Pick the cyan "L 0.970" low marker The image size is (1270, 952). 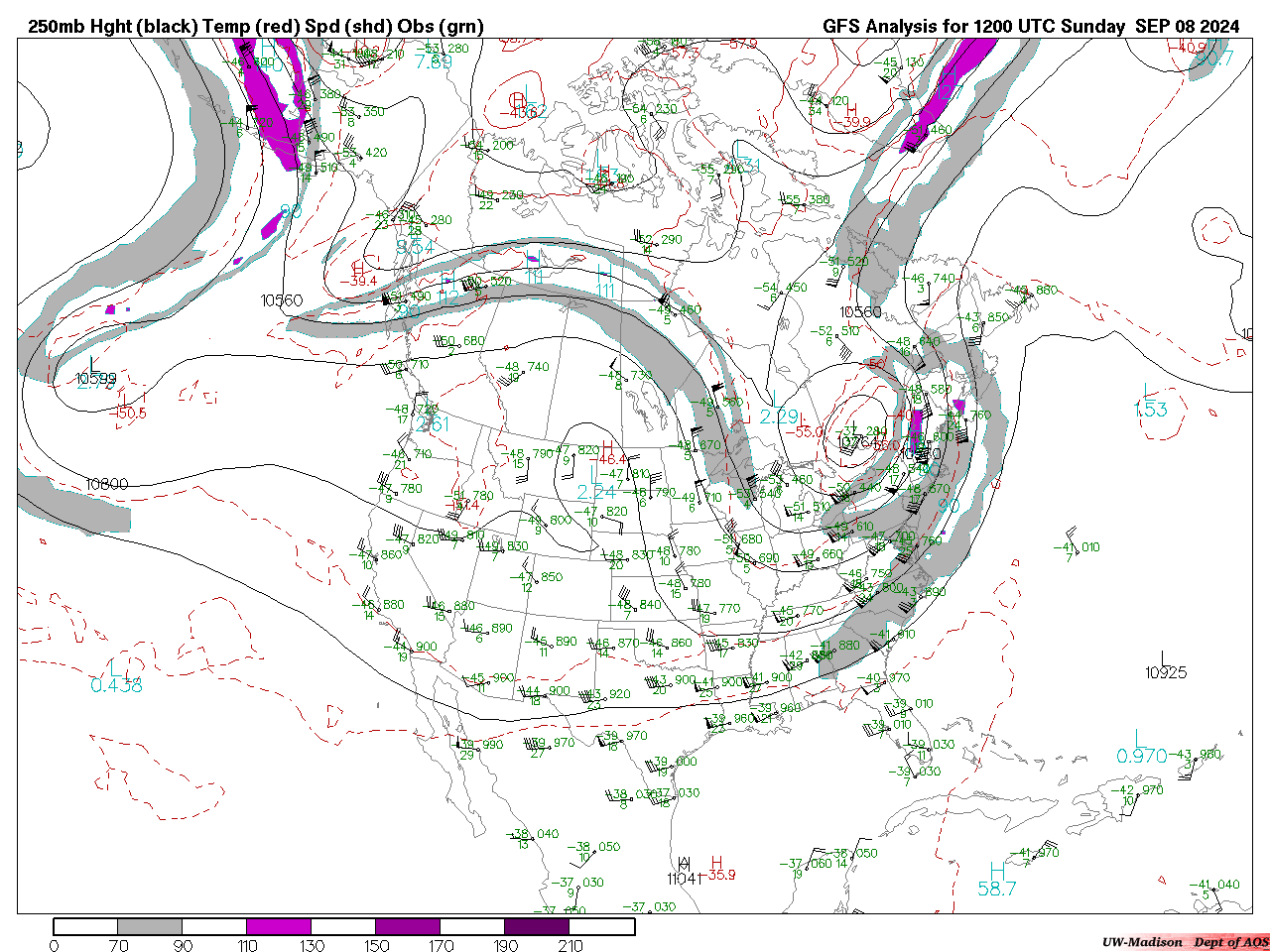point(1141,748)
